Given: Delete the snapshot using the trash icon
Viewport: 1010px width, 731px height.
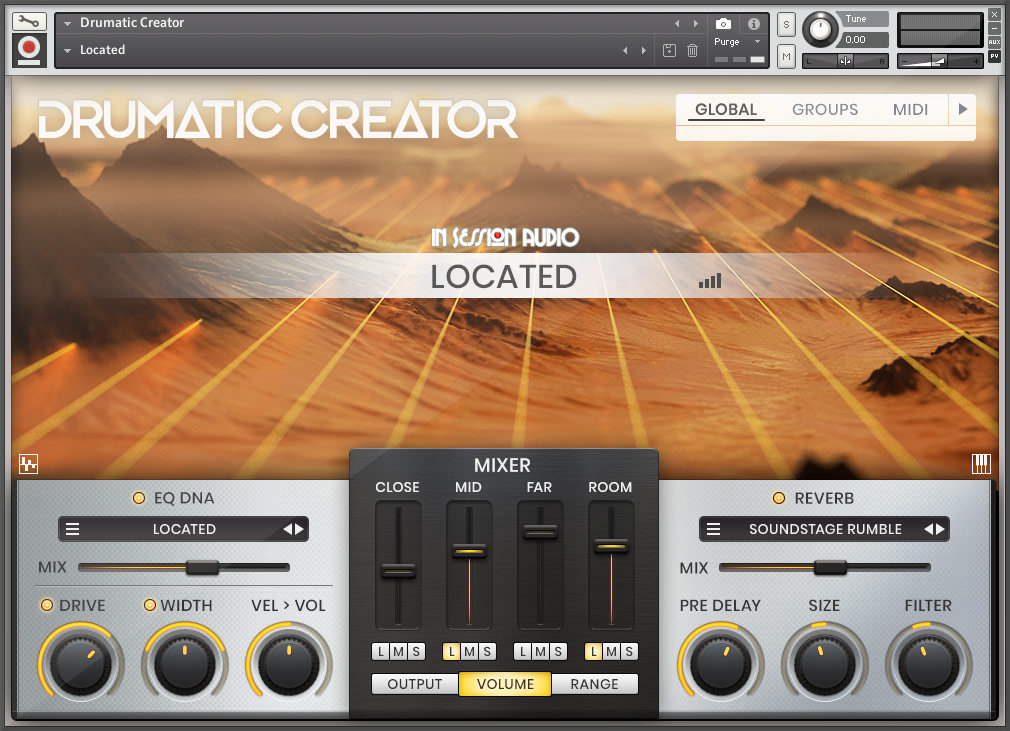Looking at the screenshot, I should pos(693,50).
